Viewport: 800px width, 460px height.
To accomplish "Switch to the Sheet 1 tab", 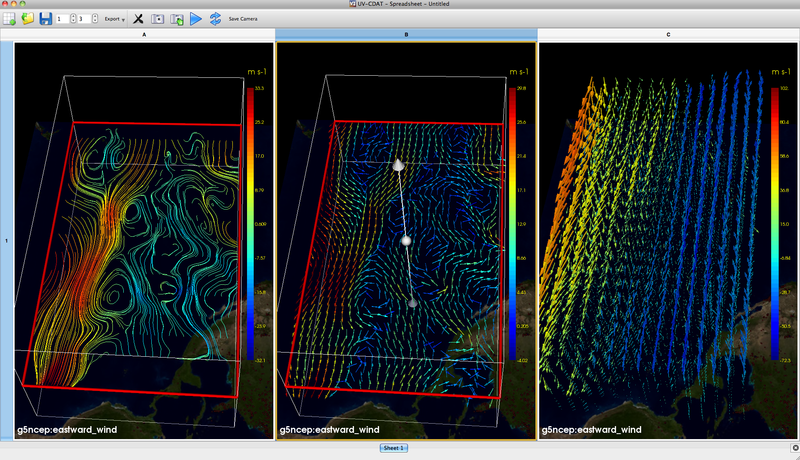I will [x=393, y=448].
